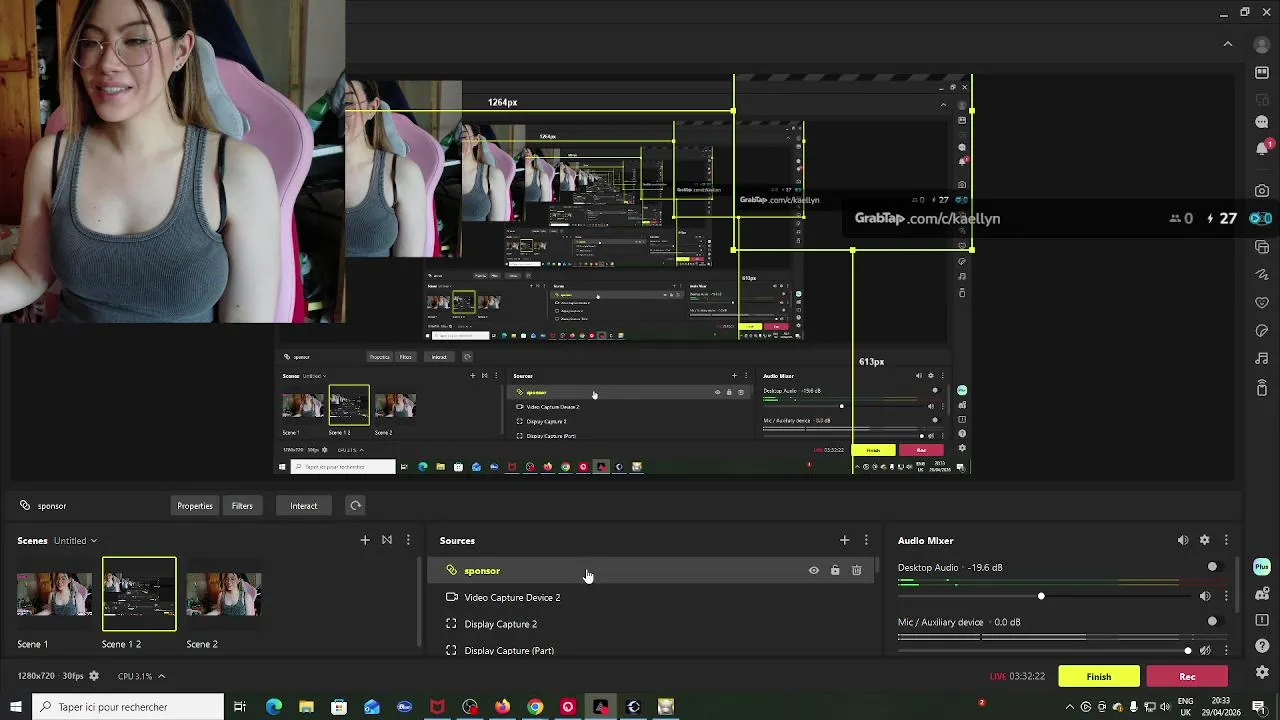Open video settings gear beside 30fps

point(94,676)
